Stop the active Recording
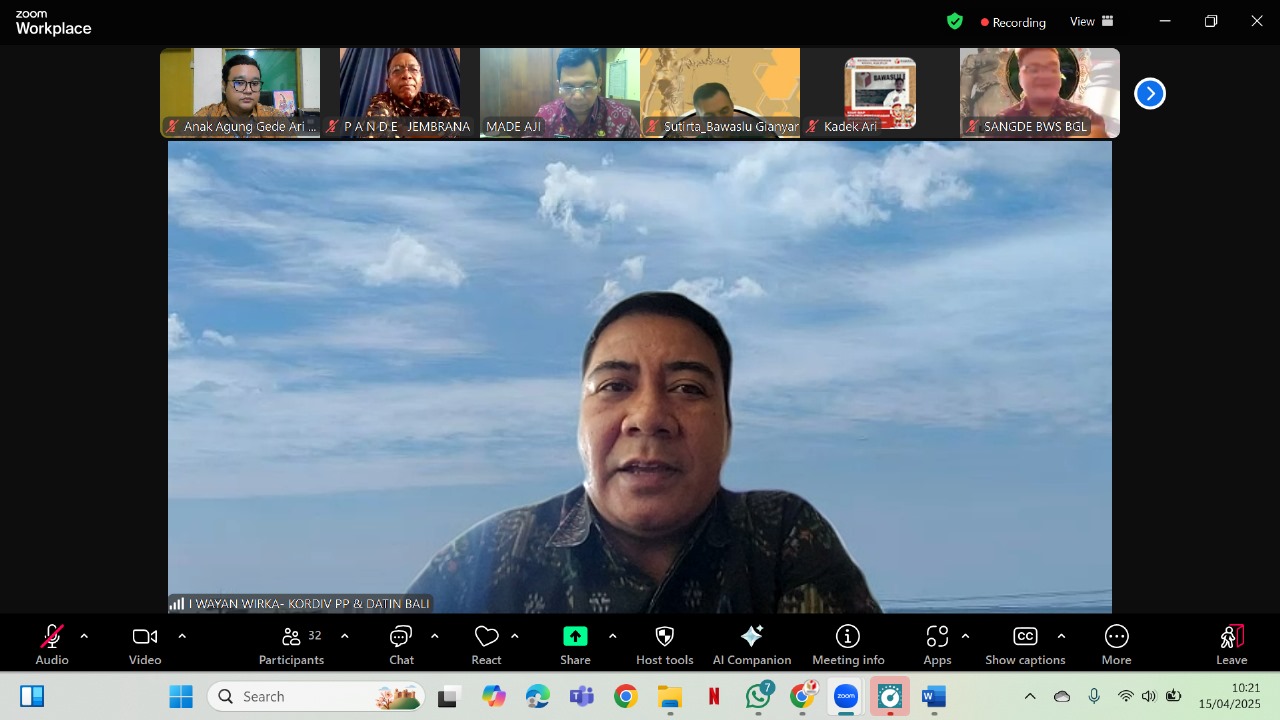This screenshot has height=720, width=1280. tap(1013, 21)
